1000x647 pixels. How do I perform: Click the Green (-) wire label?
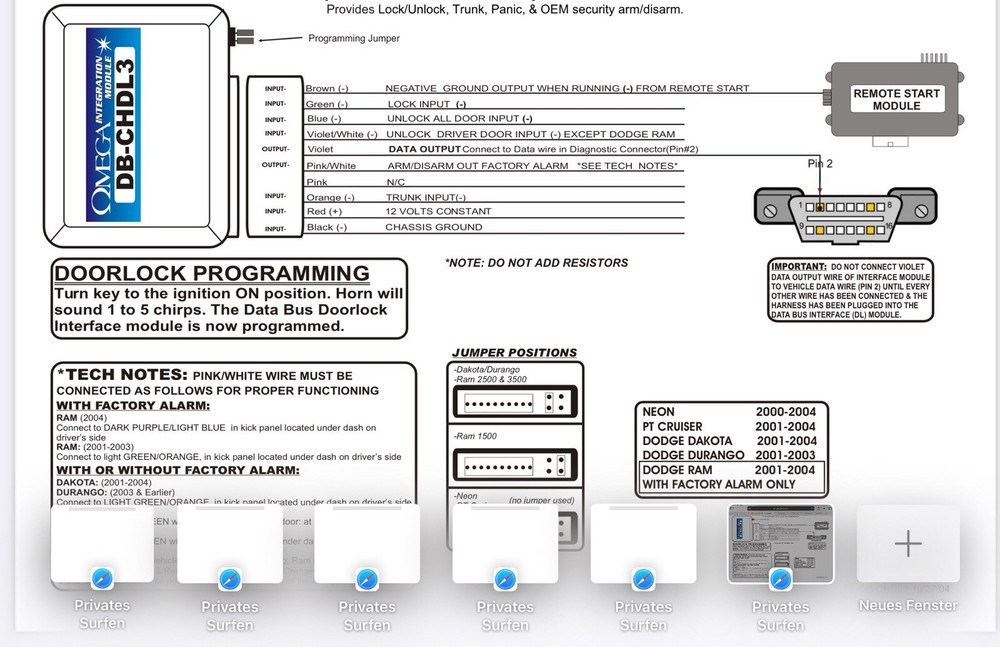point(327,104)
